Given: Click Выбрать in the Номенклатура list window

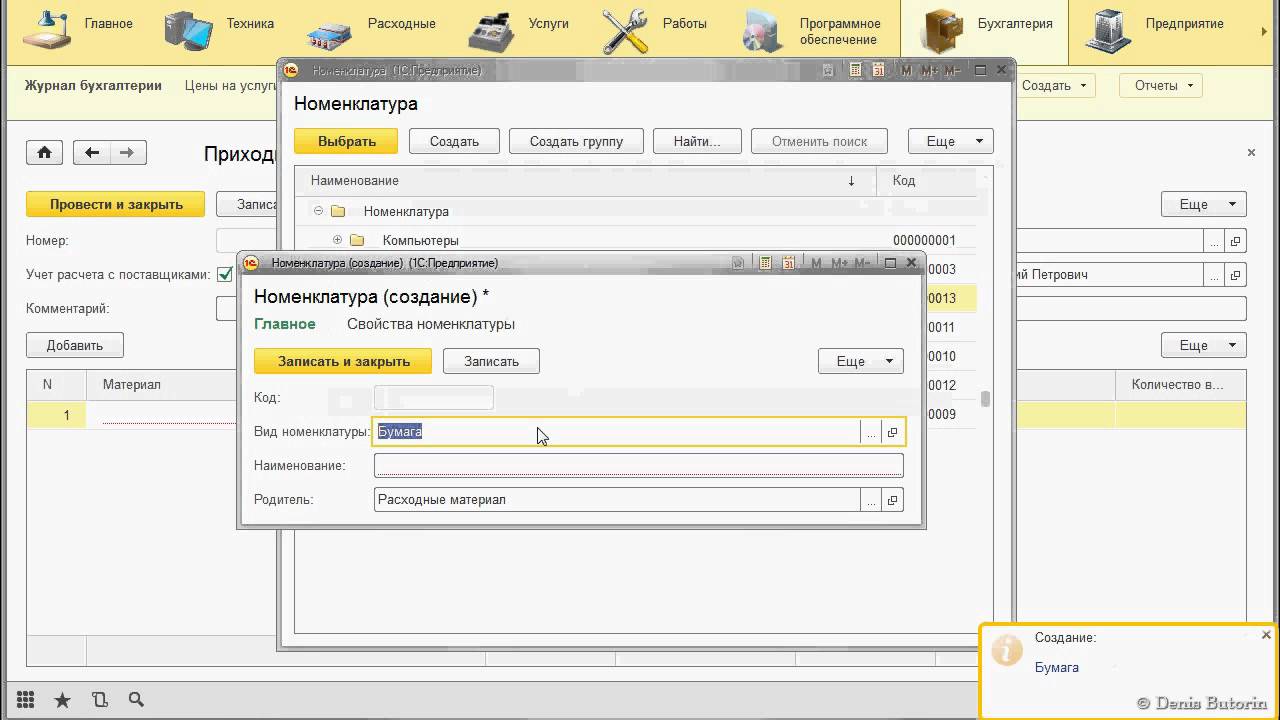Looking at the screenshot, I should coord(346,141).
